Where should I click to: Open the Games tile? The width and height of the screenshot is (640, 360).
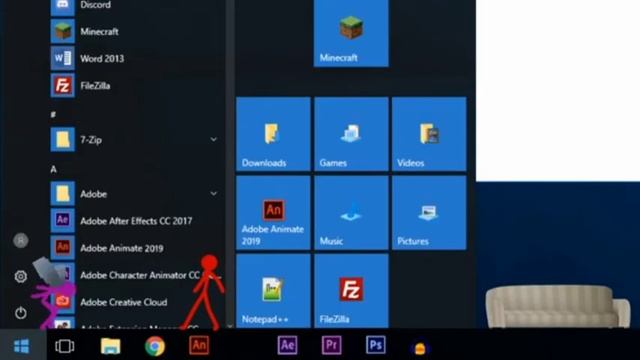click(x=351, y=134)
